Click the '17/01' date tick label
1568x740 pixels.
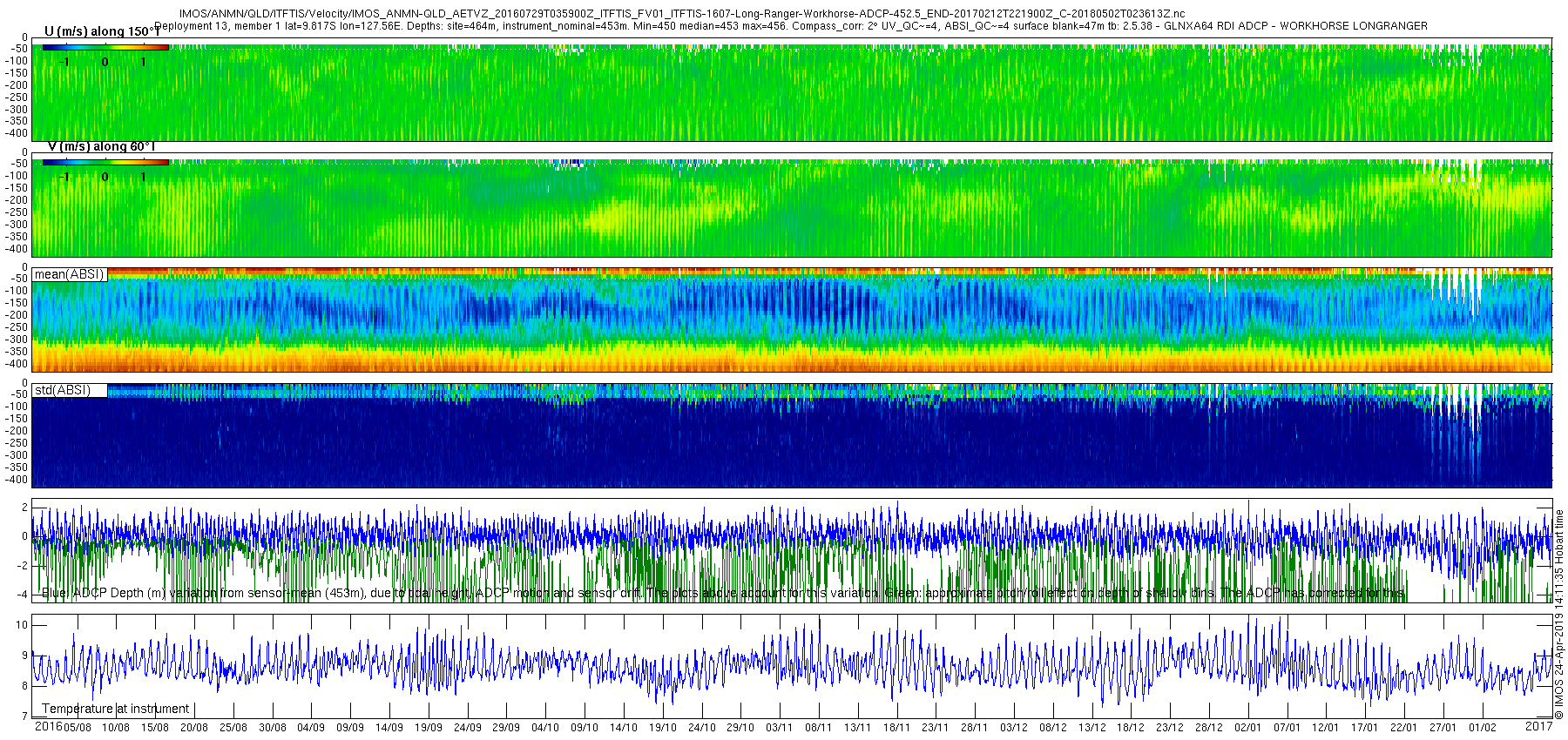click(x=1365, y=727)
